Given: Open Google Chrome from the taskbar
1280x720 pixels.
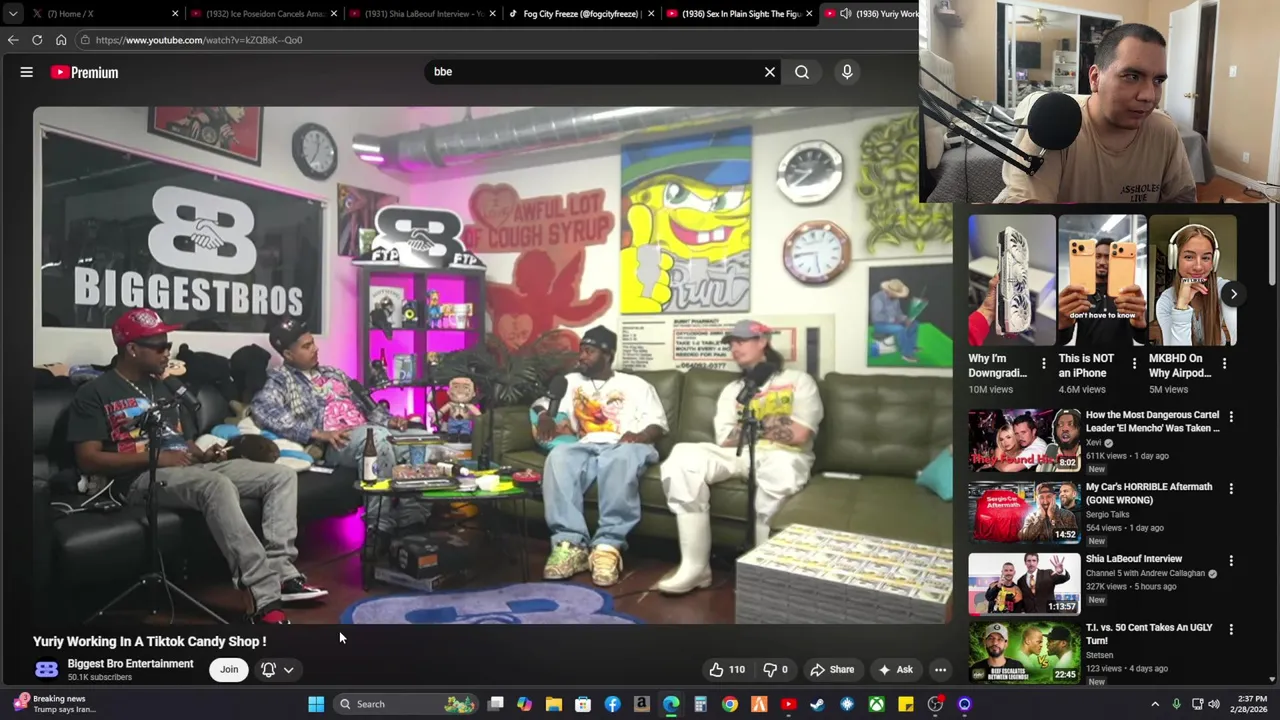Looking at the screenshot, I should (x=729, y=704).
